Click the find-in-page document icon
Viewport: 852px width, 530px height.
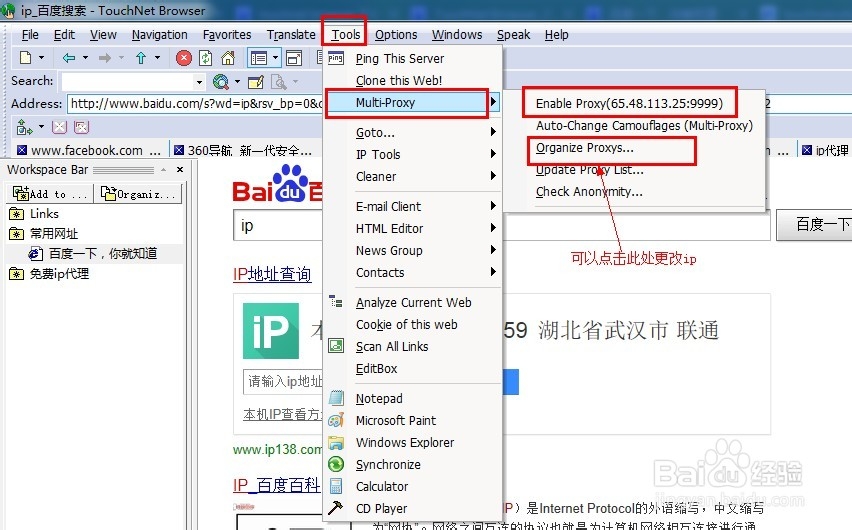[278, 82]
